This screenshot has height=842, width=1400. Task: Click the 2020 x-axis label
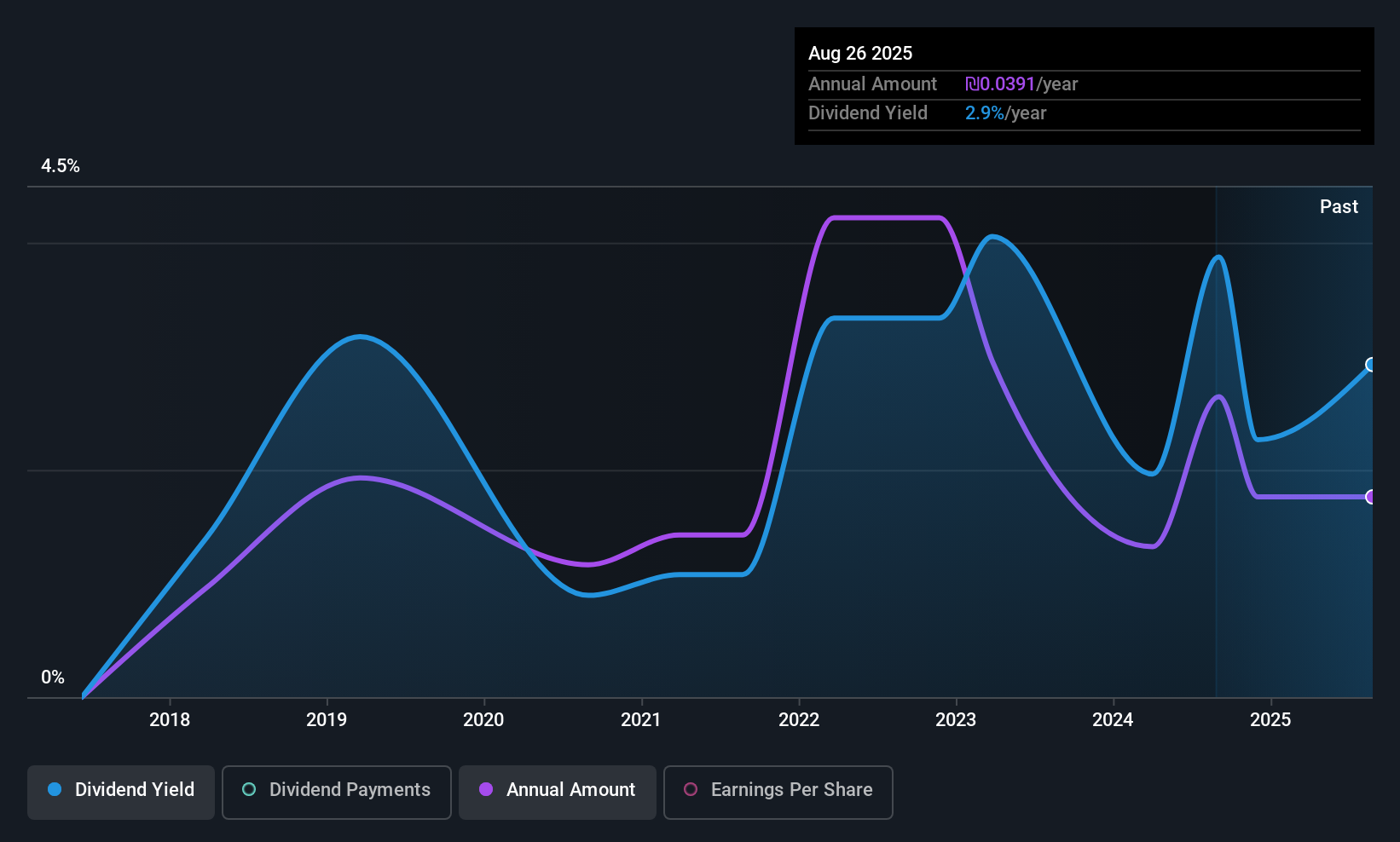click(483, 719)
